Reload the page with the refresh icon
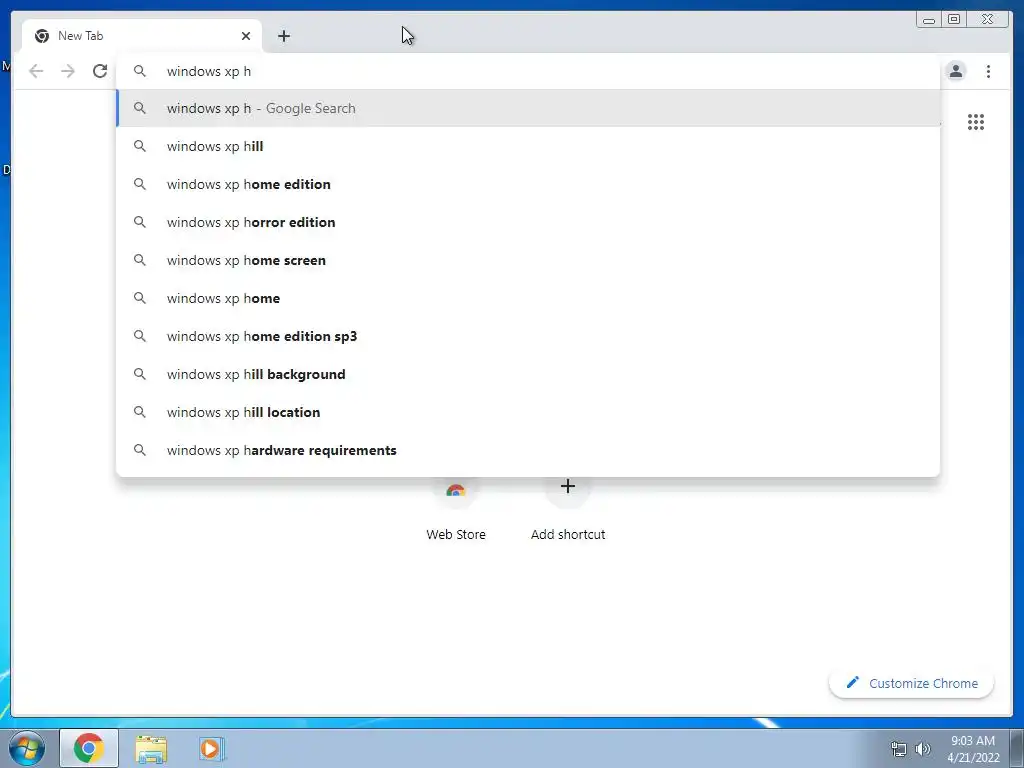The width and height of the screenshot is (1024, 768). (100, 71)
